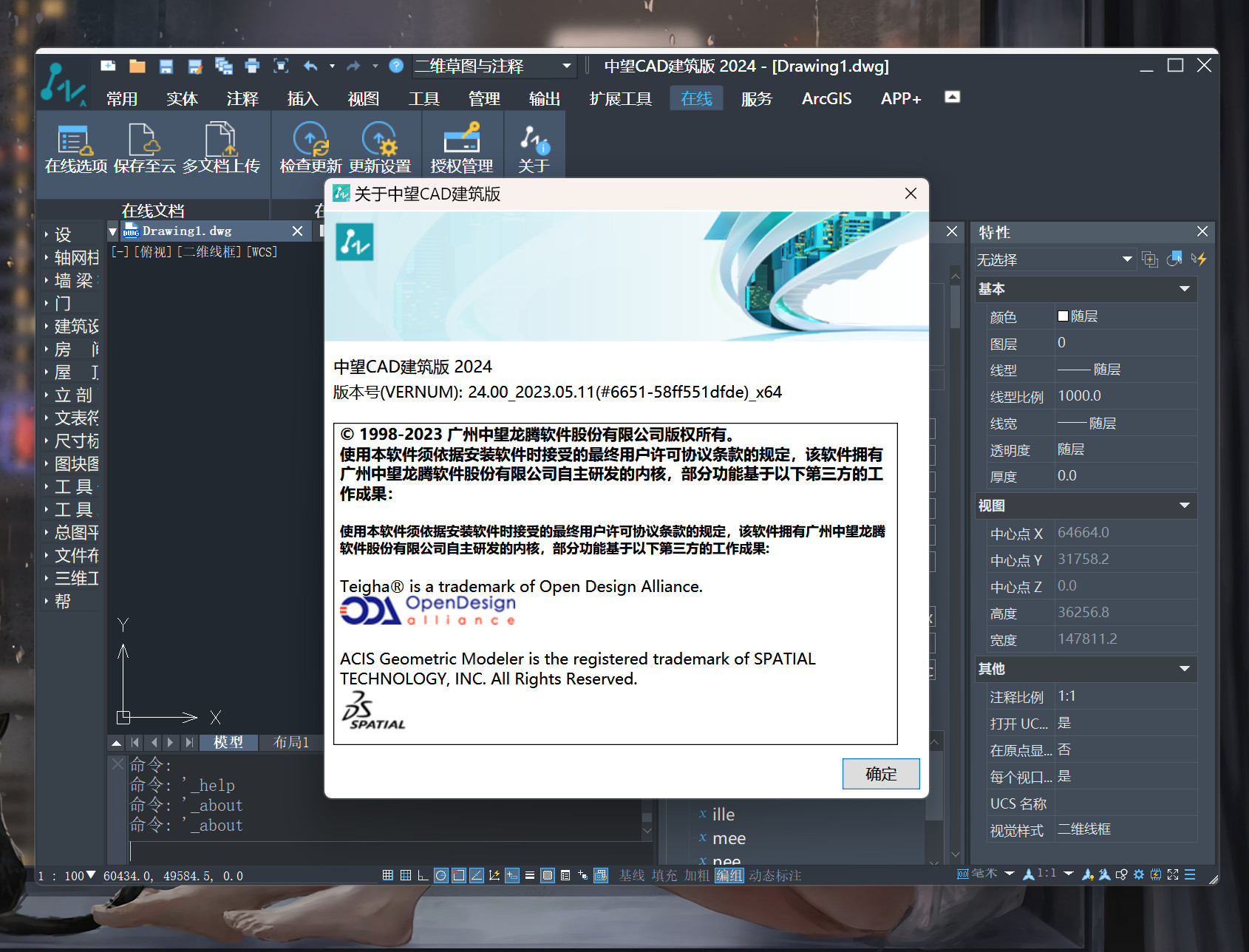Image resolution: width=1249 pixels, height=952 pixels.
Task: Click the workspace gear icon in status bar
Action: (1139, 874)
